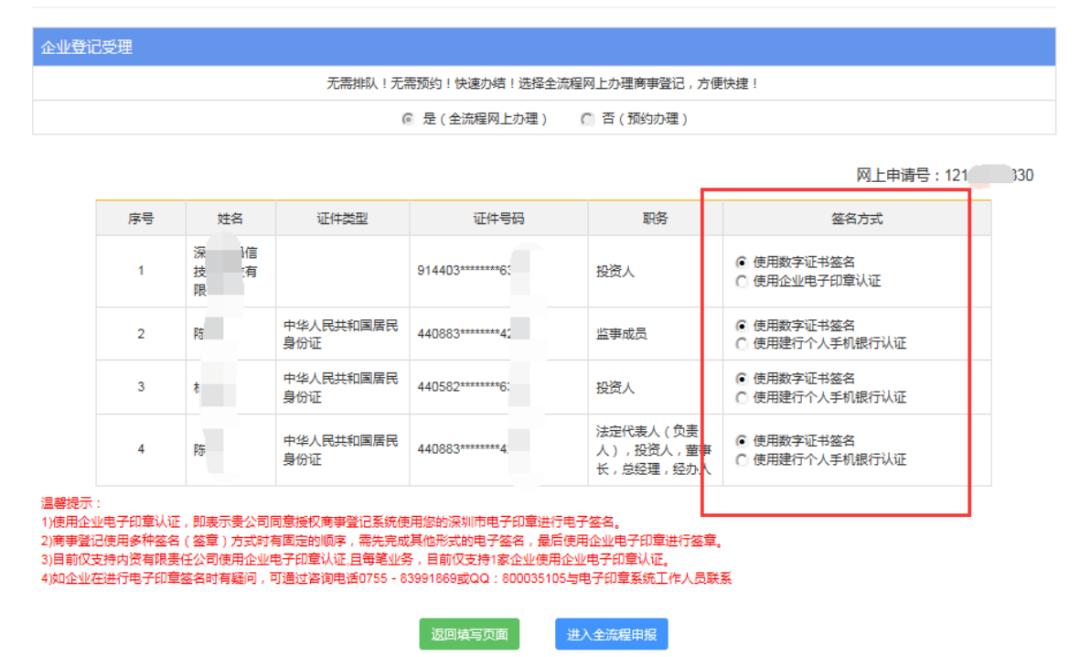Screen dimensions: 1080x657
Task: Select 否（预约办理） radio option
Action: (x=587, y=119)
